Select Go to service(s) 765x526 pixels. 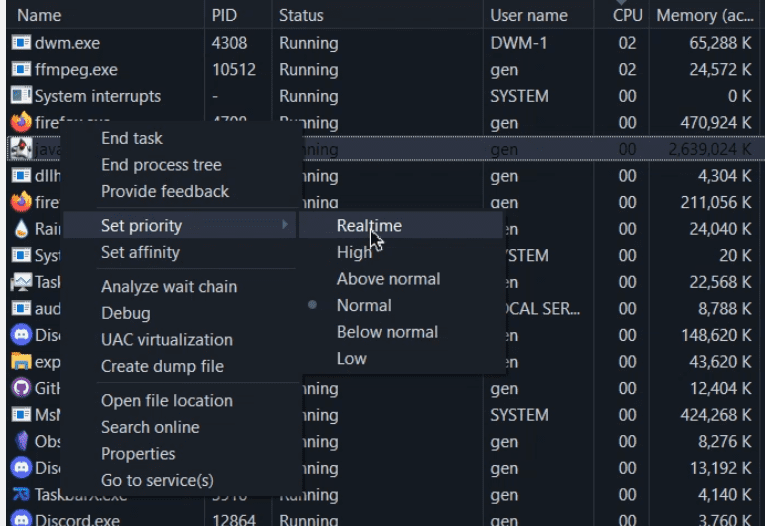click(157, 481)
